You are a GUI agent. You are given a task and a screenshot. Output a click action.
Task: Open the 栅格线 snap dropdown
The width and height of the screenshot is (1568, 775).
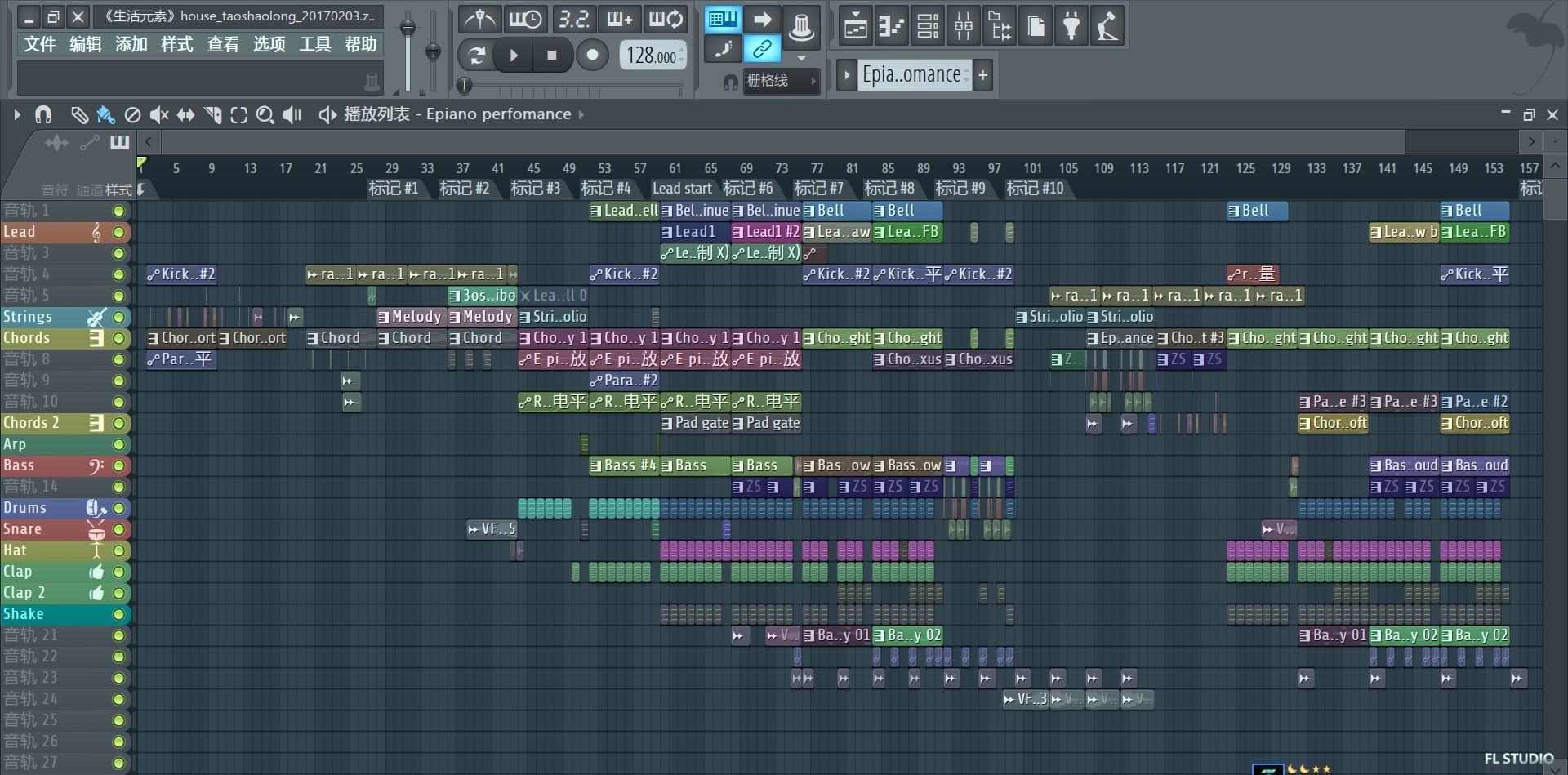click(x=782, y=81)
